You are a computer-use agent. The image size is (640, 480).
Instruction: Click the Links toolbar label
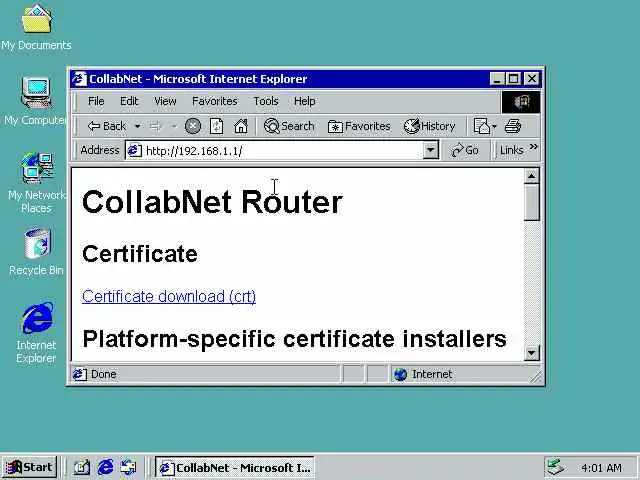(x=511, y=151)
